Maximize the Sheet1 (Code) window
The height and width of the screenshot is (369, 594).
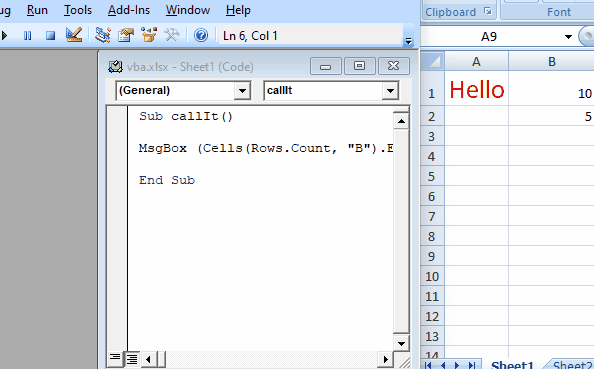pyautogui.click(x=360, y=66)
